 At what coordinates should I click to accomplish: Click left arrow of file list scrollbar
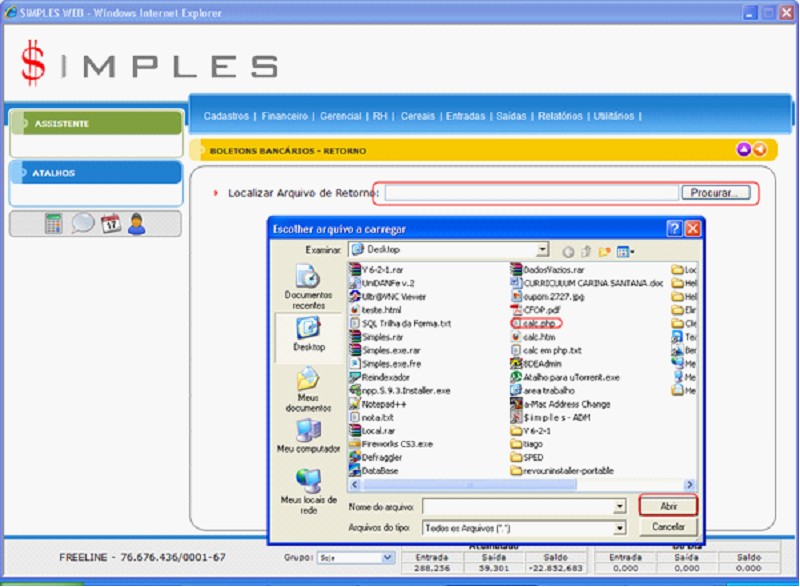coord(355,484)
